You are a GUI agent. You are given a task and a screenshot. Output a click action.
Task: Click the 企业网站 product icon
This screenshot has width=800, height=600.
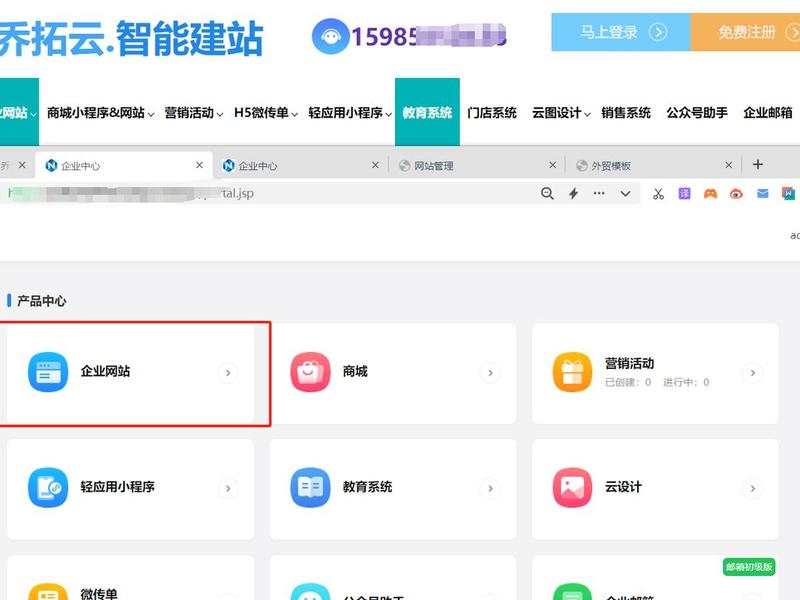(x=48, y=372)
